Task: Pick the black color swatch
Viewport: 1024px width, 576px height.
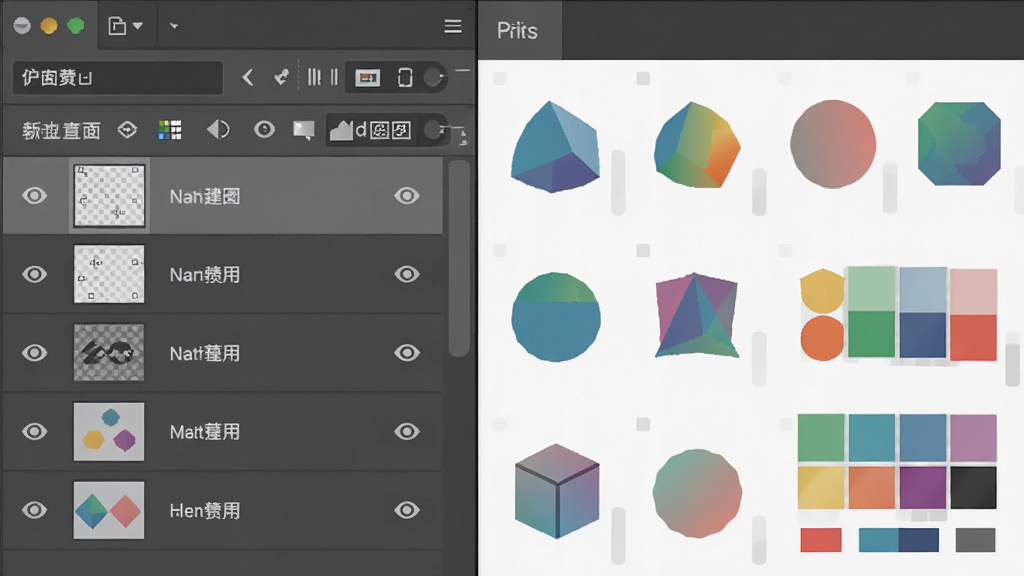Action: pyautogui.click(x=974, y=487)
